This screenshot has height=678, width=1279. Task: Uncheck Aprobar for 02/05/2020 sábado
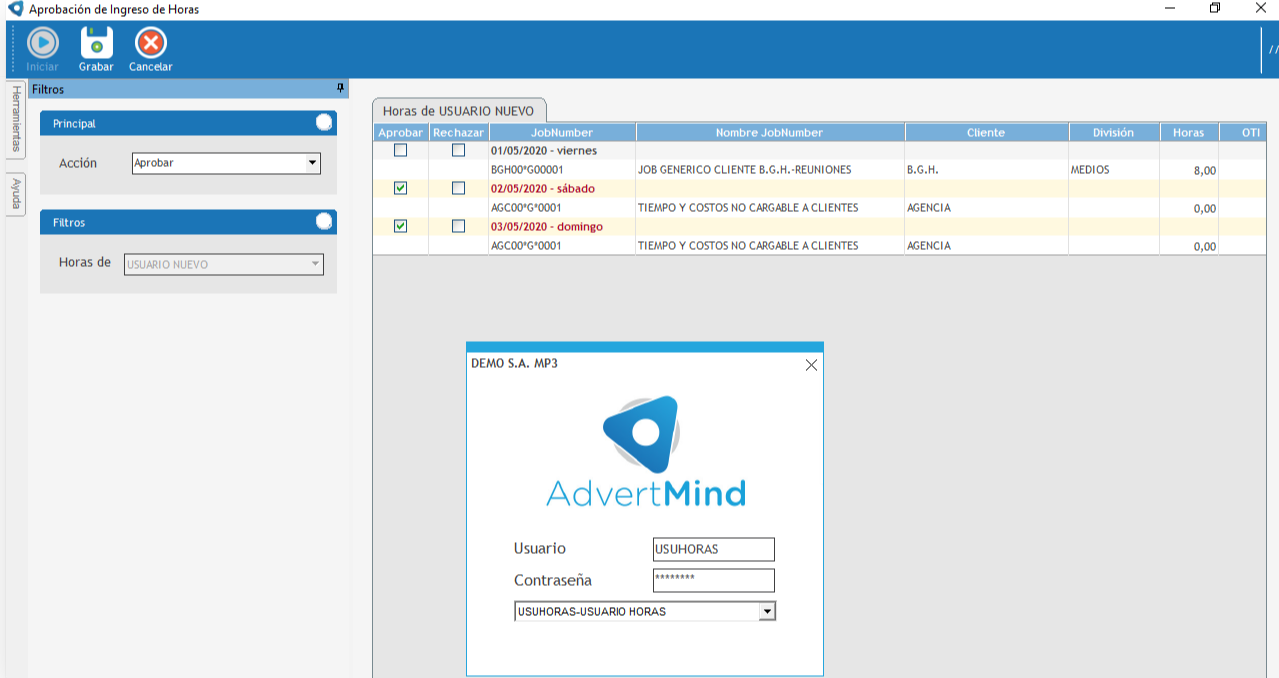400,188
